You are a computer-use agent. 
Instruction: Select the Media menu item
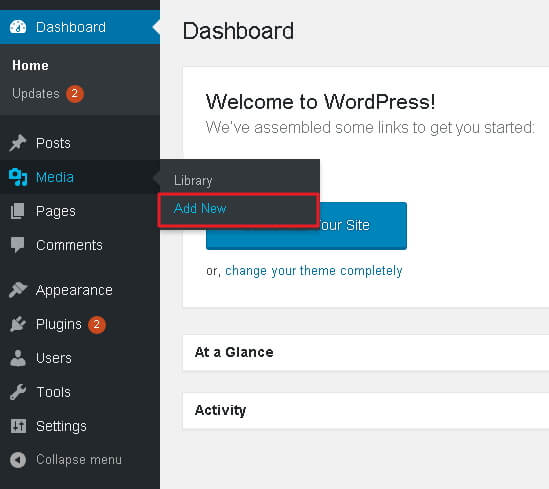[x=80, y=177]
